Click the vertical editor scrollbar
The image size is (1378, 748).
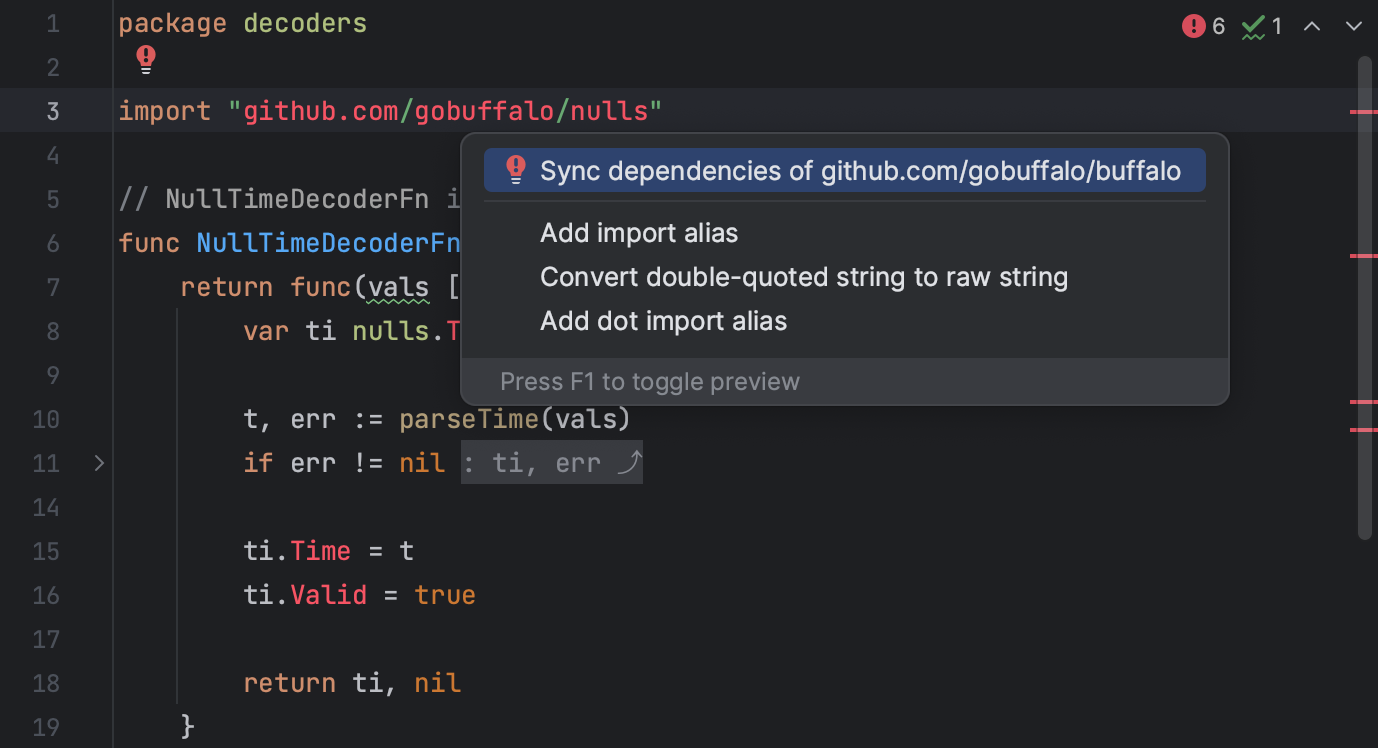(x=1364, y=300)
